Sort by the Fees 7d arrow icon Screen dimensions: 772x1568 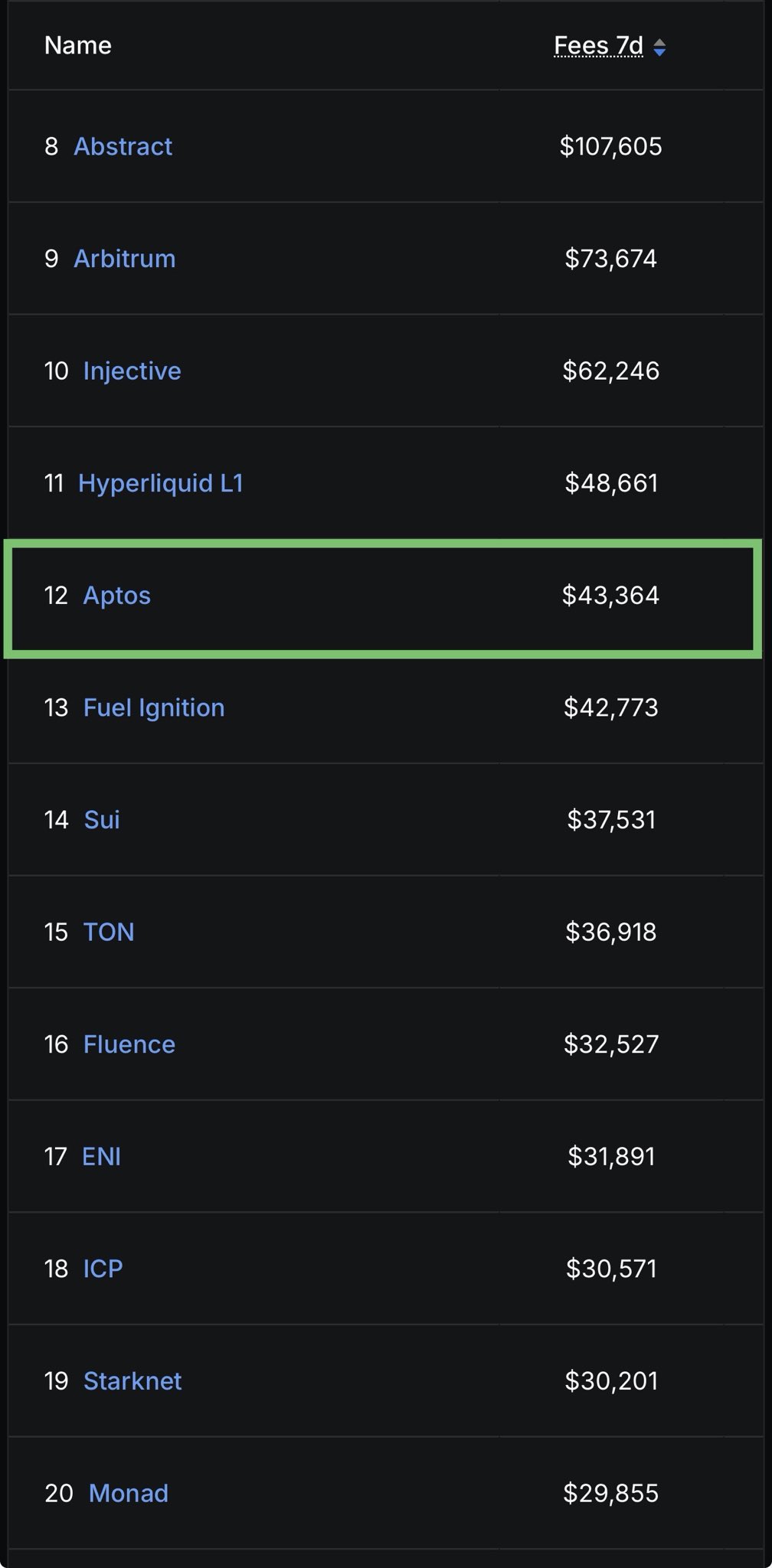(x=659, y=47)
